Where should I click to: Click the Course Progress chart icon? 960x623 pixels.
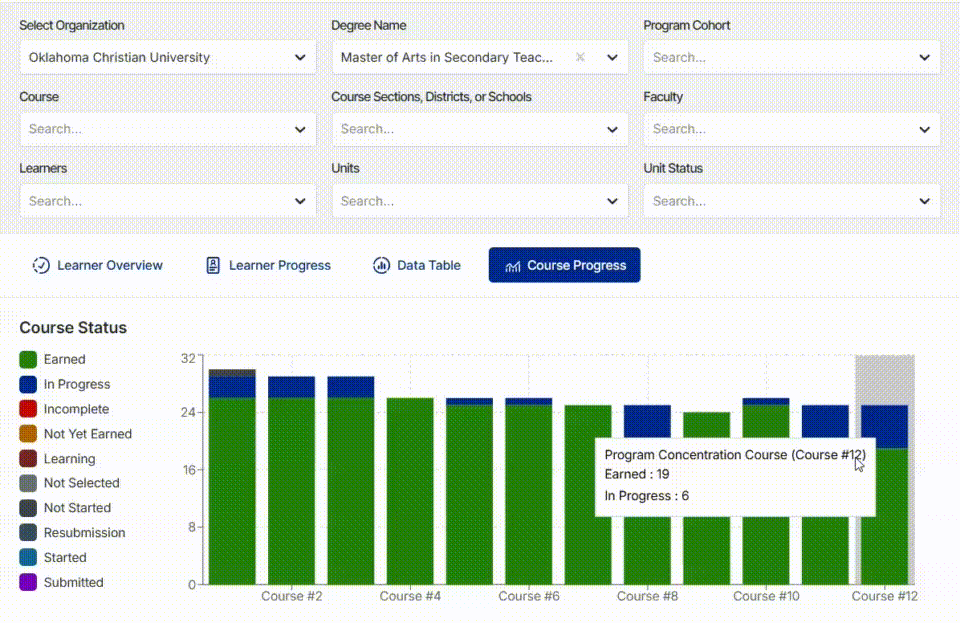(512, 266)
